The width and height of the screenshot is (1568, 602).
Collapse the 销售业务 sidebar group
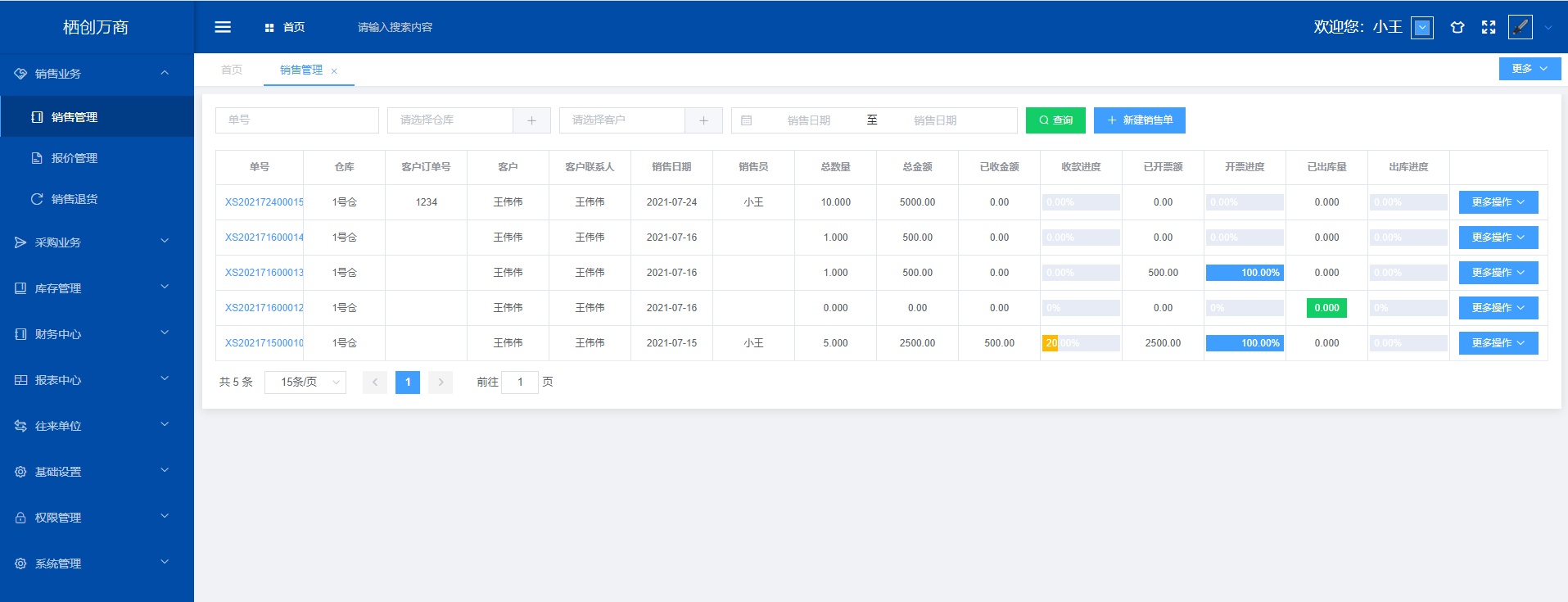pyautogui.click(x=97, y=74)
